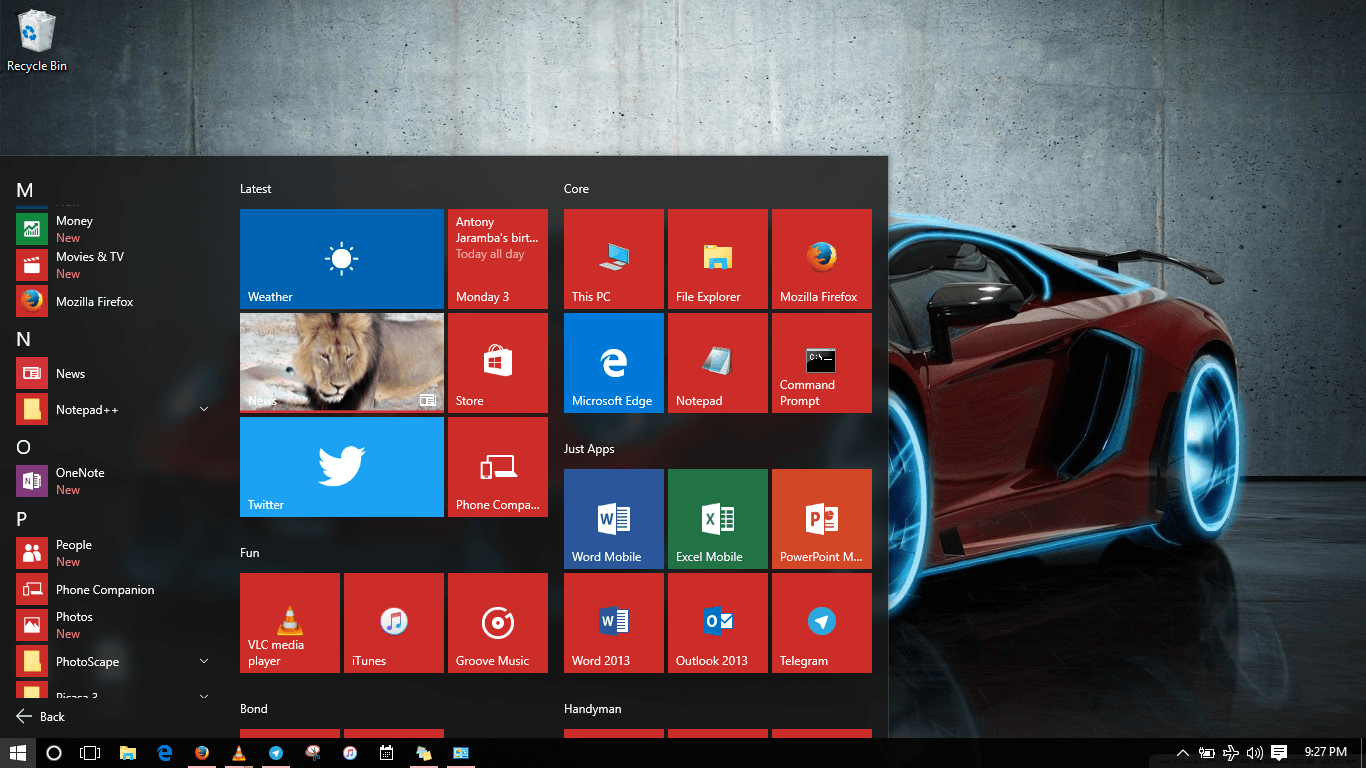Open the This PC tile
Image resolution: width=1366 pixels, height=768 pixels.
(614, 259)
